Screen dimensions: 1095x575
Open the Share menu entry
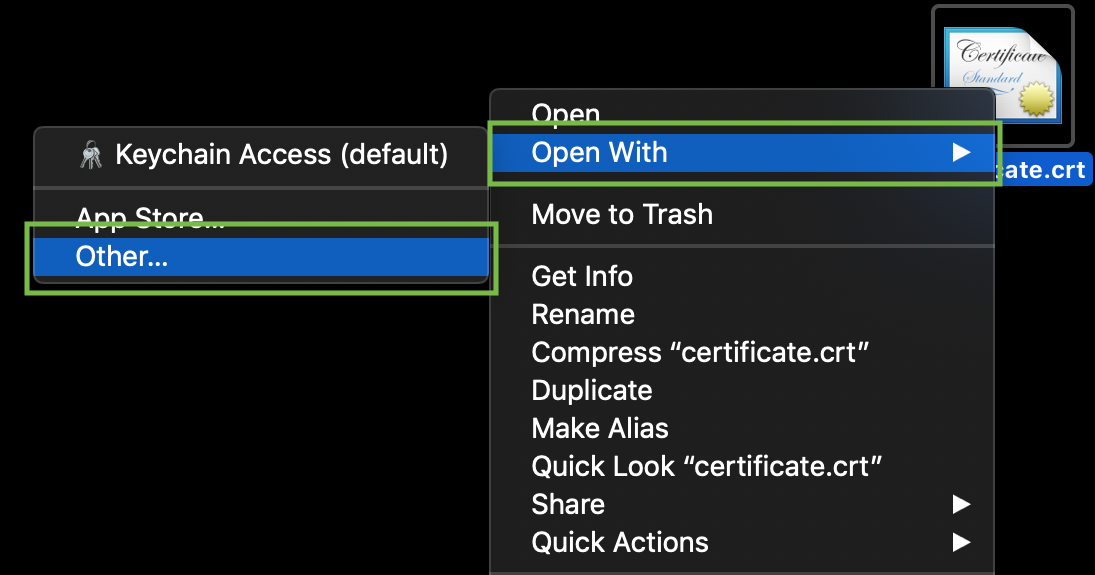[x=568, y=504]
